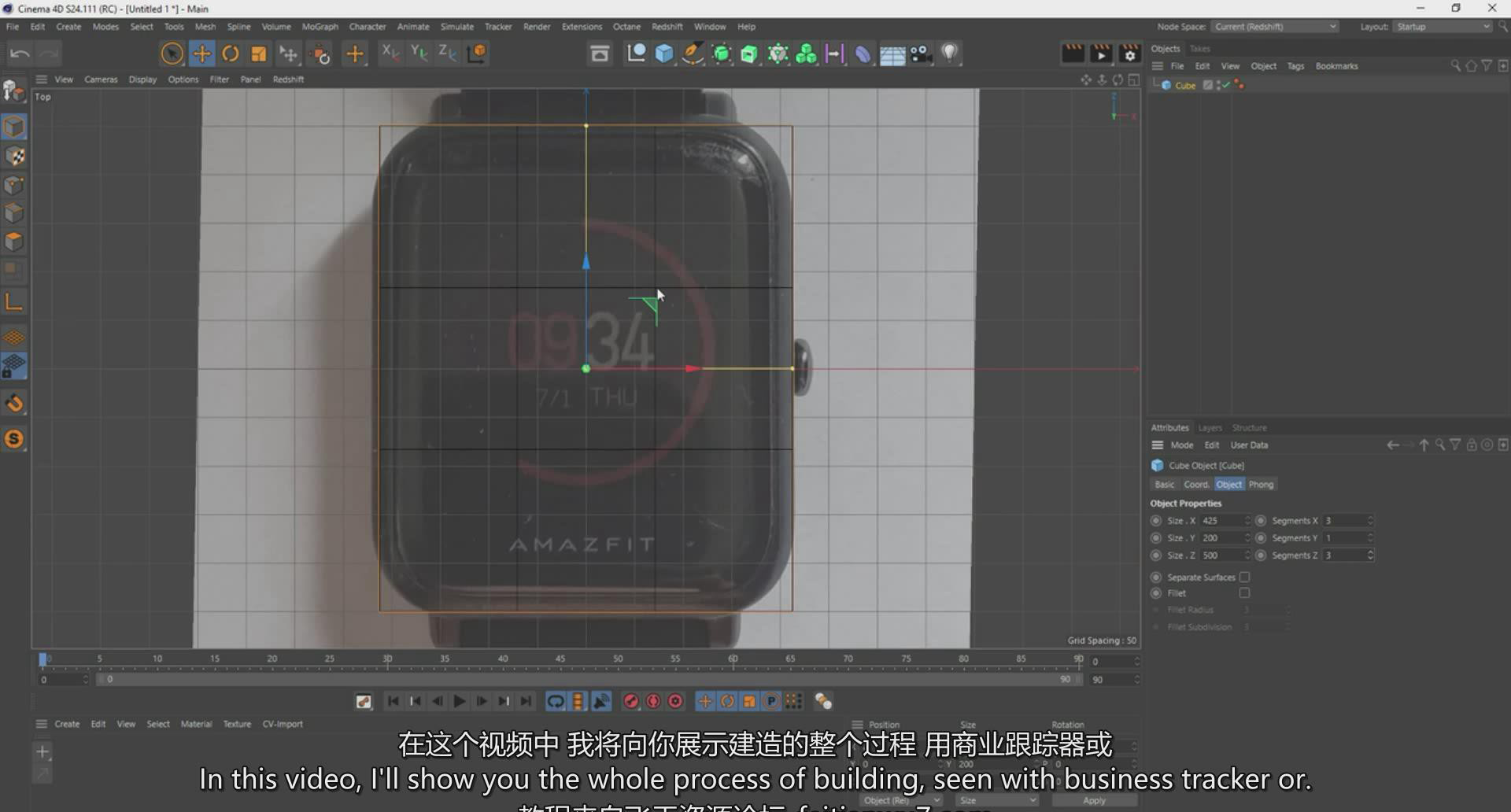This screenshot has width=1511, height=812.
Task: Add a Cube primitive from toolbar
Action: point(664,54)
